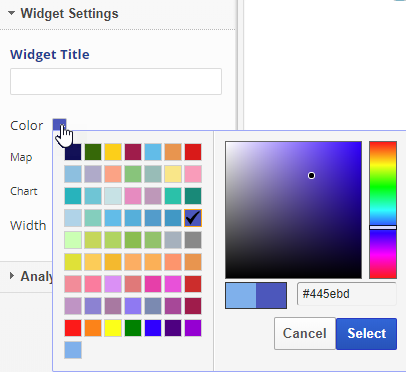Screen dimensions: 406x372
Task: Click into the Widget Title text field
Action: pos(116,81)
